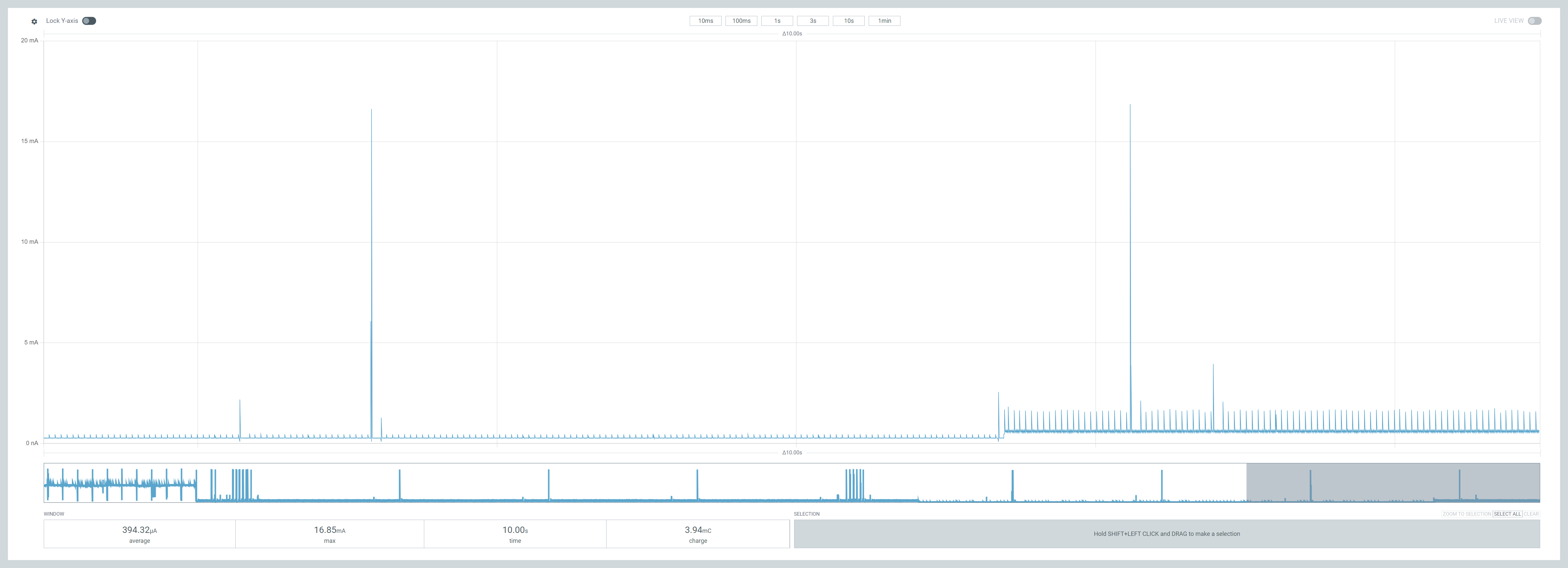Click the 10s window button
The image size is (1568, 568).
tap(848, 21)
